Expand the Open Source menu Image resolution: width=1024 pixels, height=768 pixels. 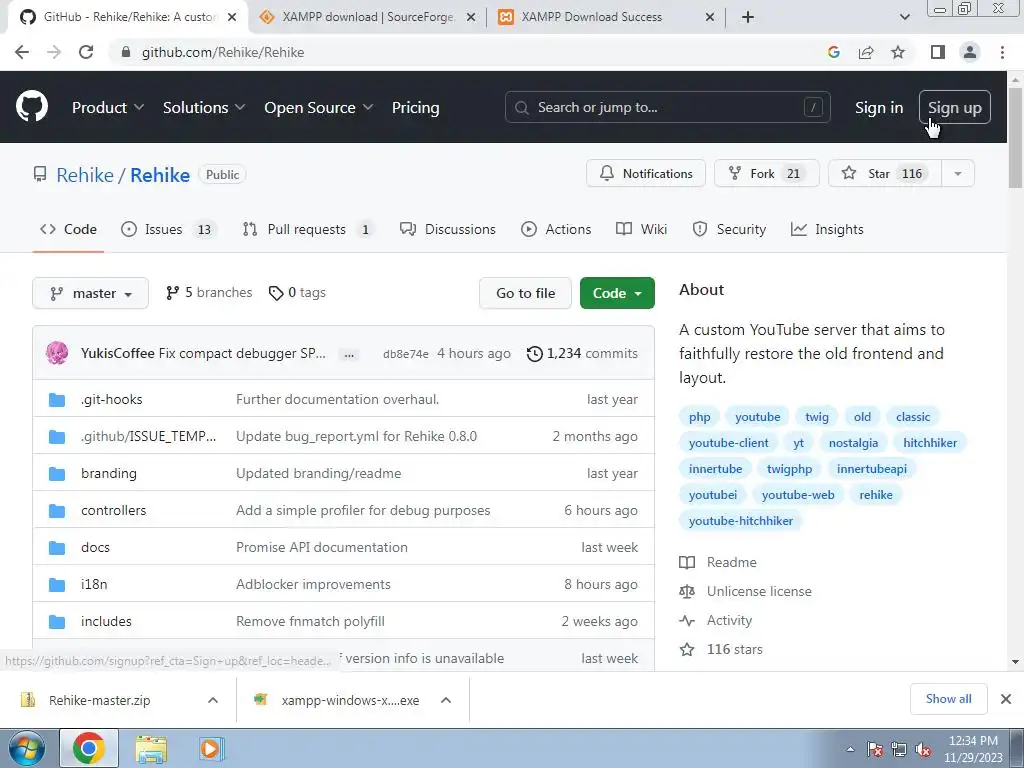click(319, 108)
